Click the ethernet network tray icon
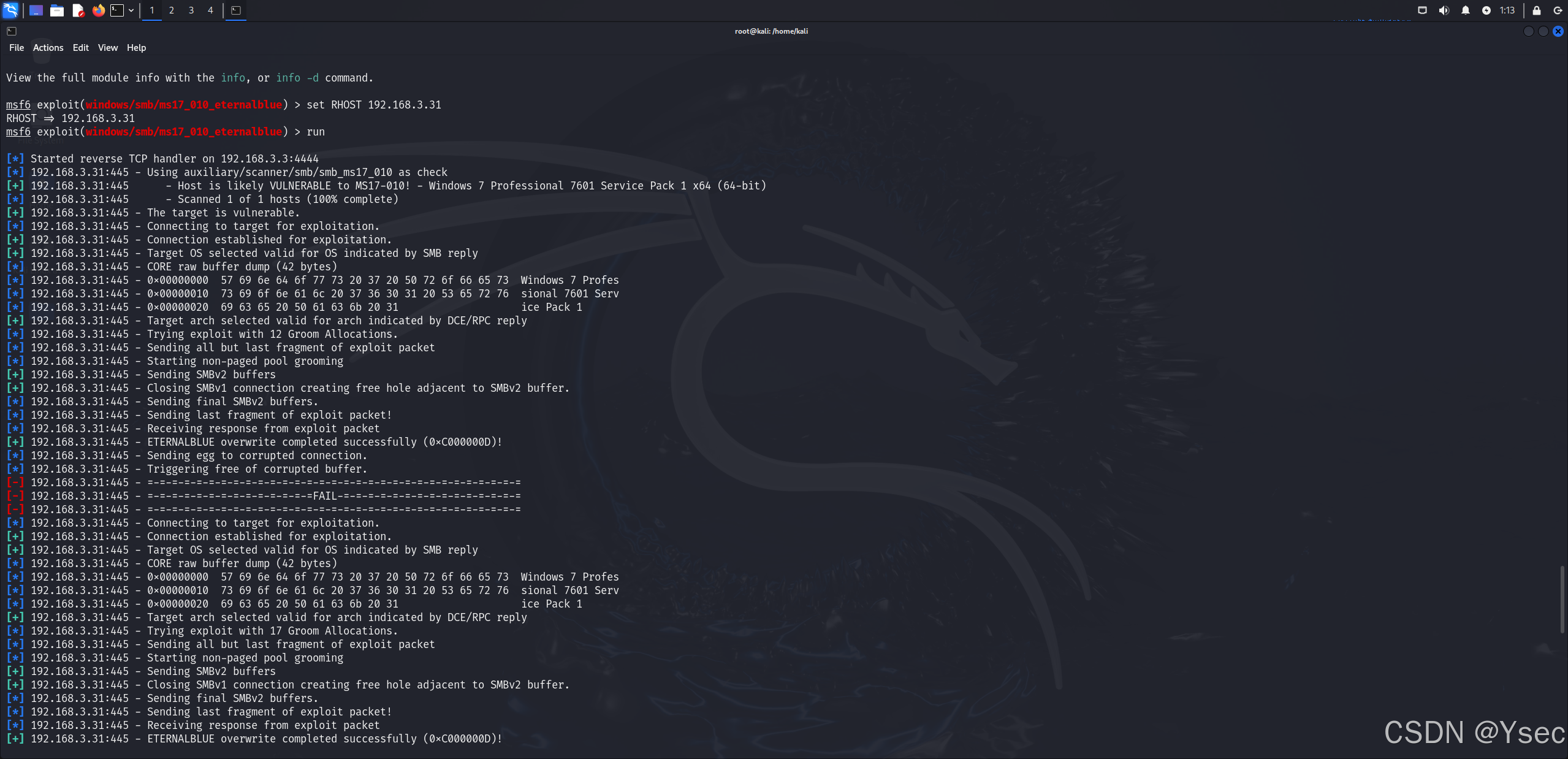 (1422, 10)
